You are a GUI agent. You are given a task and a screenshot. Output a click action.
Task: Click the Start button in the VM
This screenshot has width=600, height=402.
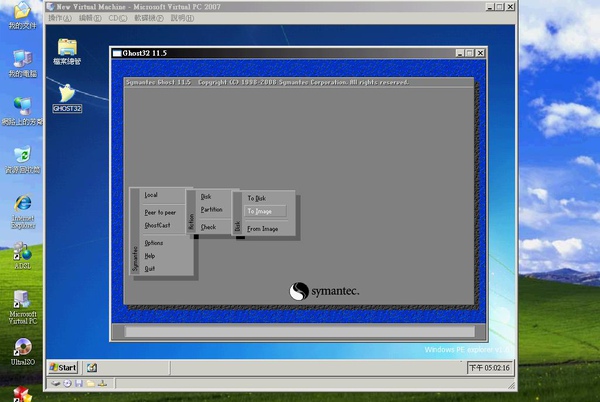pyautogui.click(x=63, y=368)
